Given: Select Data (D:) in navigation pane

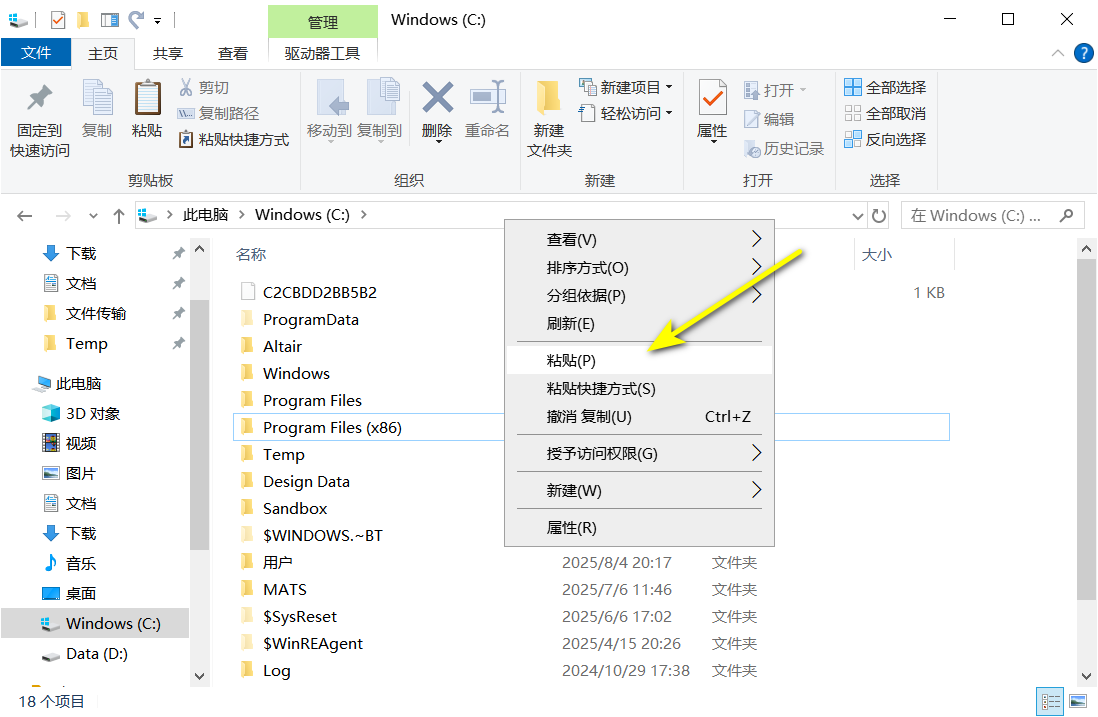Looking at the screenshot, I should coord(97,654).
